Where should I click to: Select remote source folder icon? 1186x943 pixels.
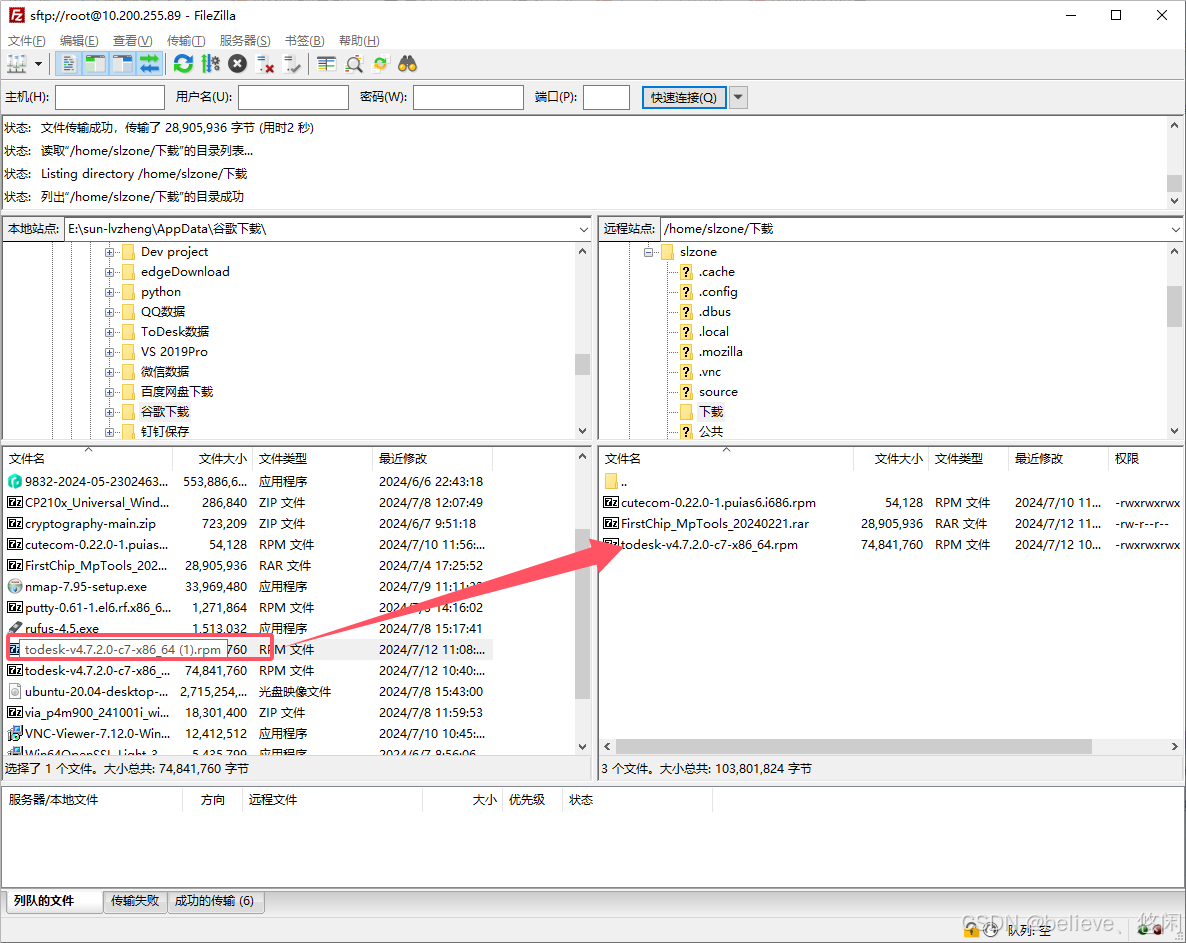point(686,392)
